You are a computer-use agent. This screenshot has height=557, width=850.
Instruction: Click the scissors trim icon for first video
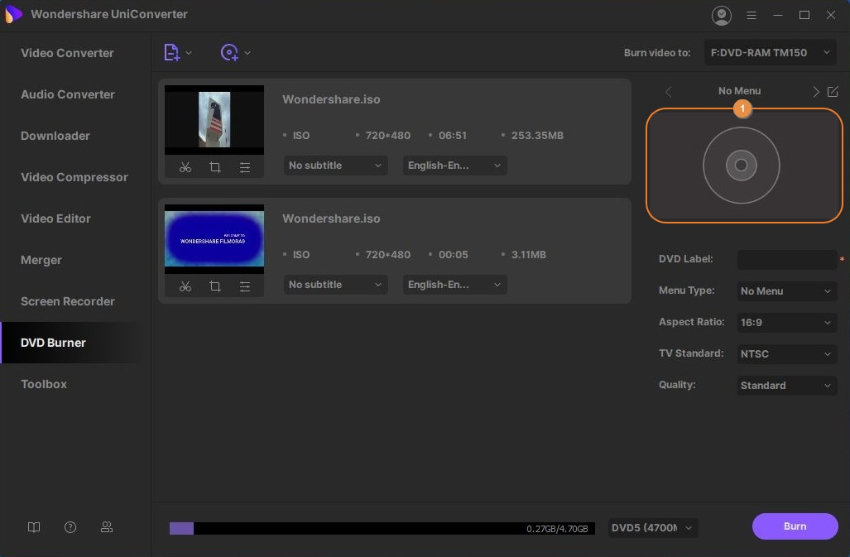click(x=185, y=167)
